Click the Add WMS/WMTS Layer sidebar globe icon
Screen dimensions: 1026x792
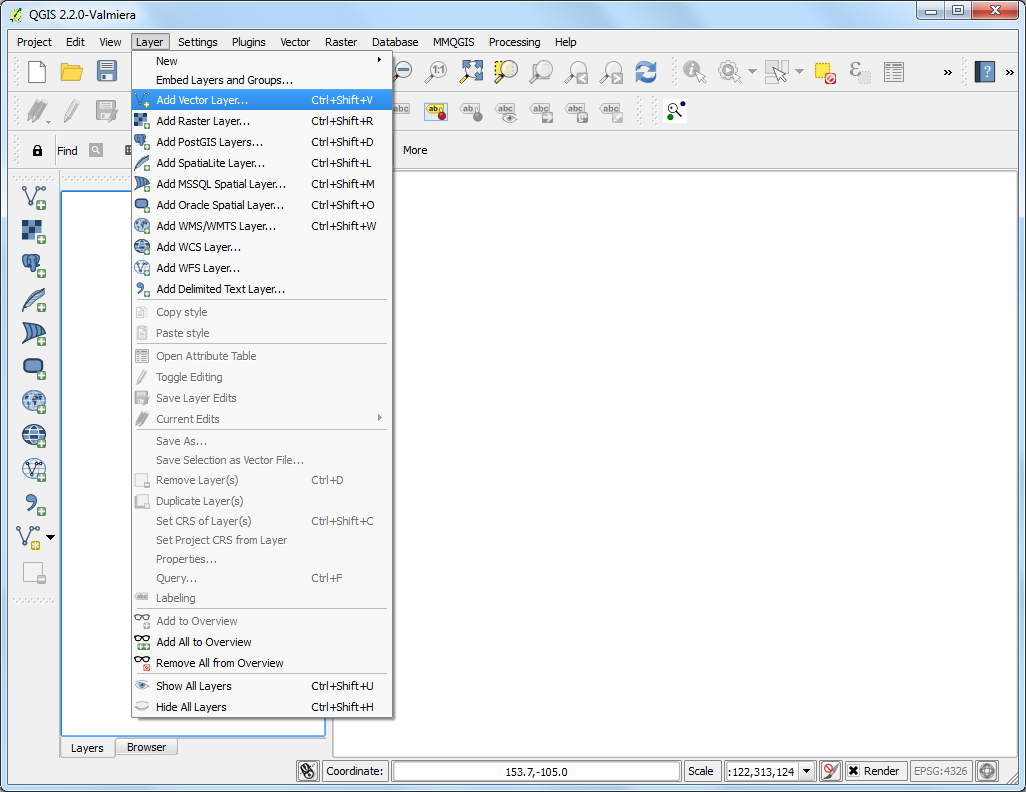[x=33, y=401]
